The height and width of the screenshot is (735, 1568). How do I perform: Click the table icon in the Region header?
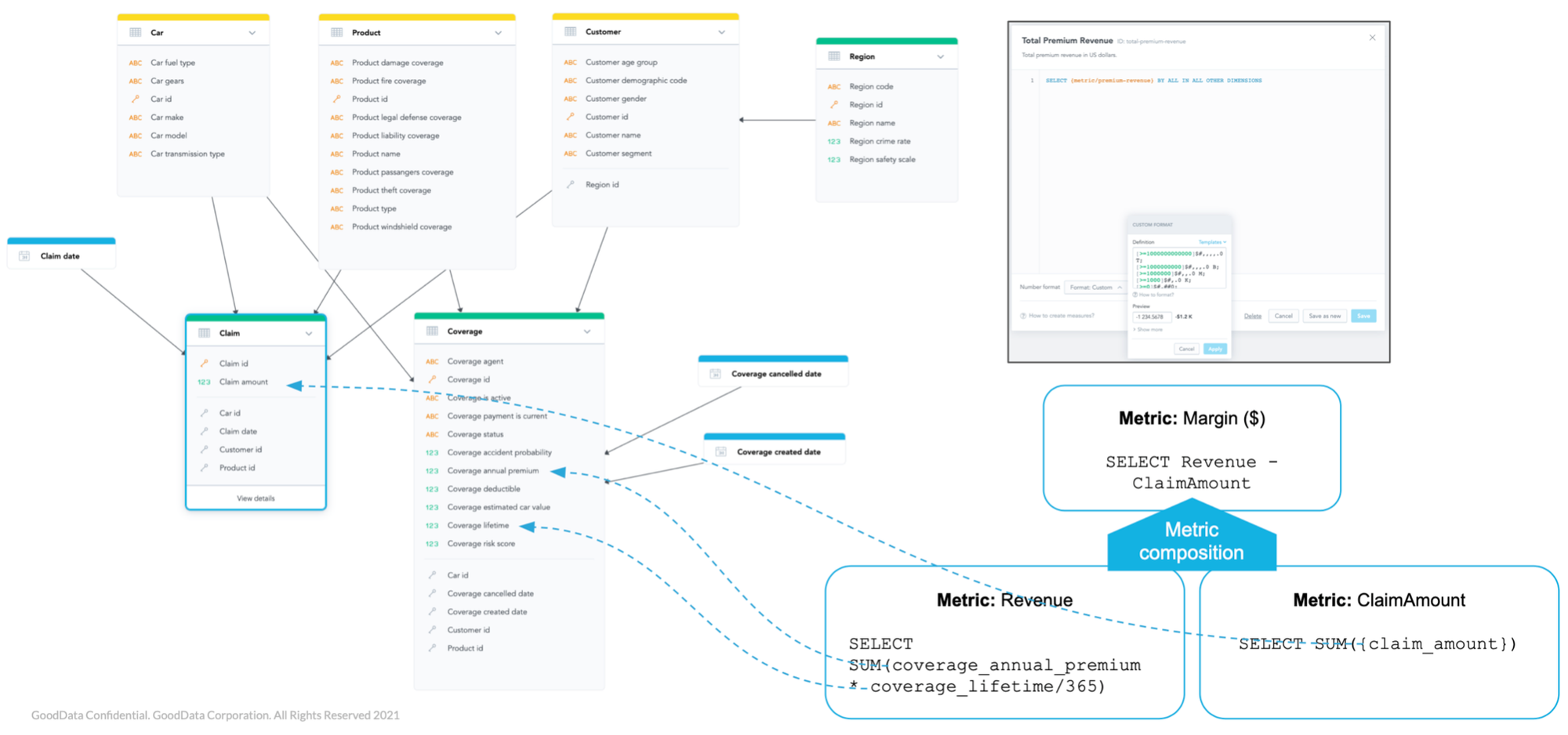click(x=833, y=56)
